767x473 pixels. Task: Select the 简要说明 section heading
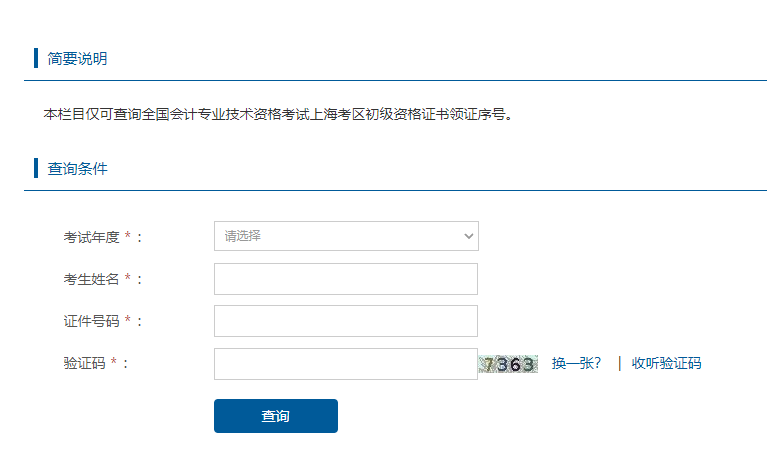(x=77, y=59)
